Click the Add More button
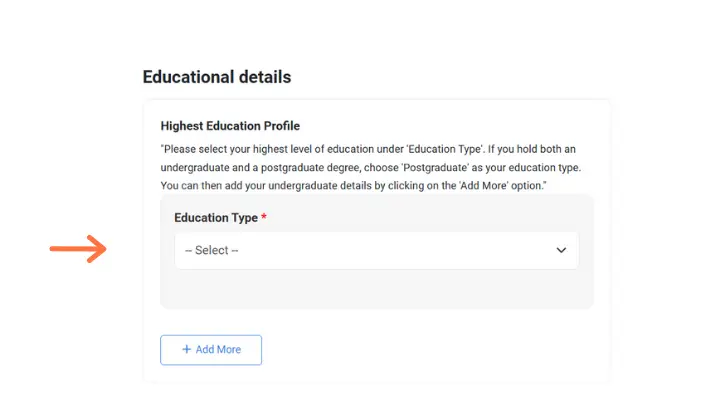 (211, 350)
